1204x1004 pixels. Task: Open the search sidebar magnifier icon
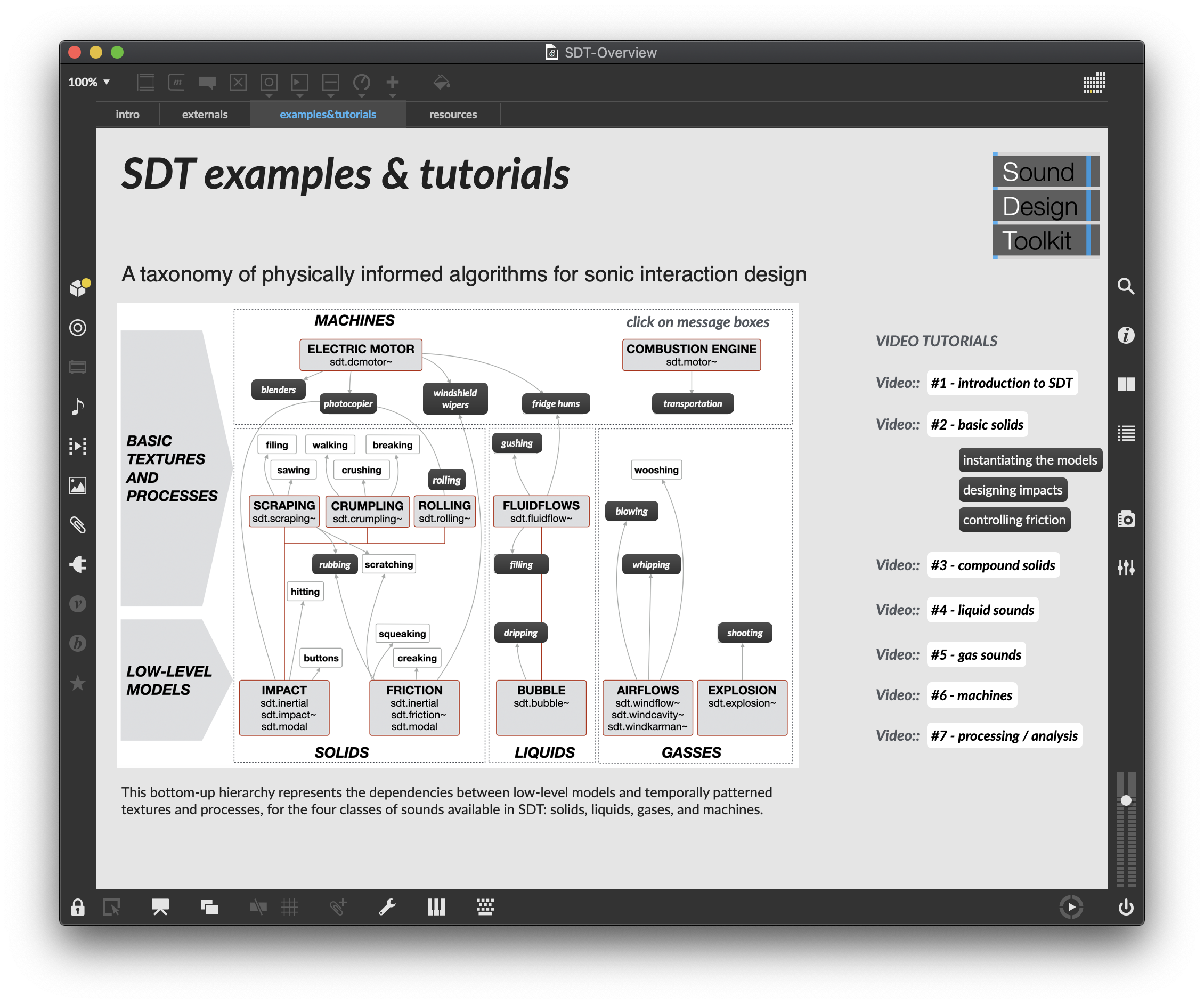1126,286
